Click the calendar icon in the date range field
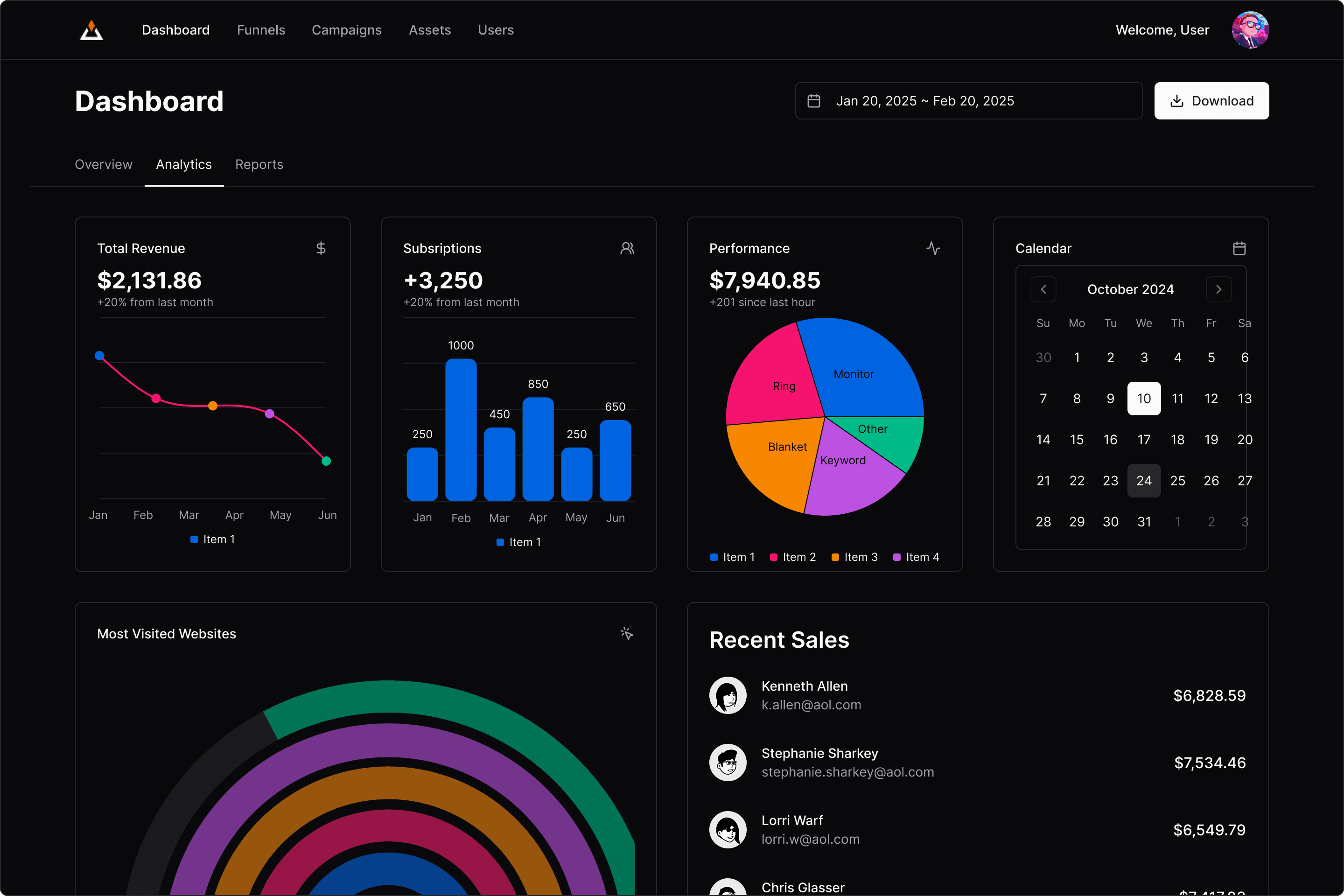This screenshot has height=896, width=1344. tap(814, 101)
